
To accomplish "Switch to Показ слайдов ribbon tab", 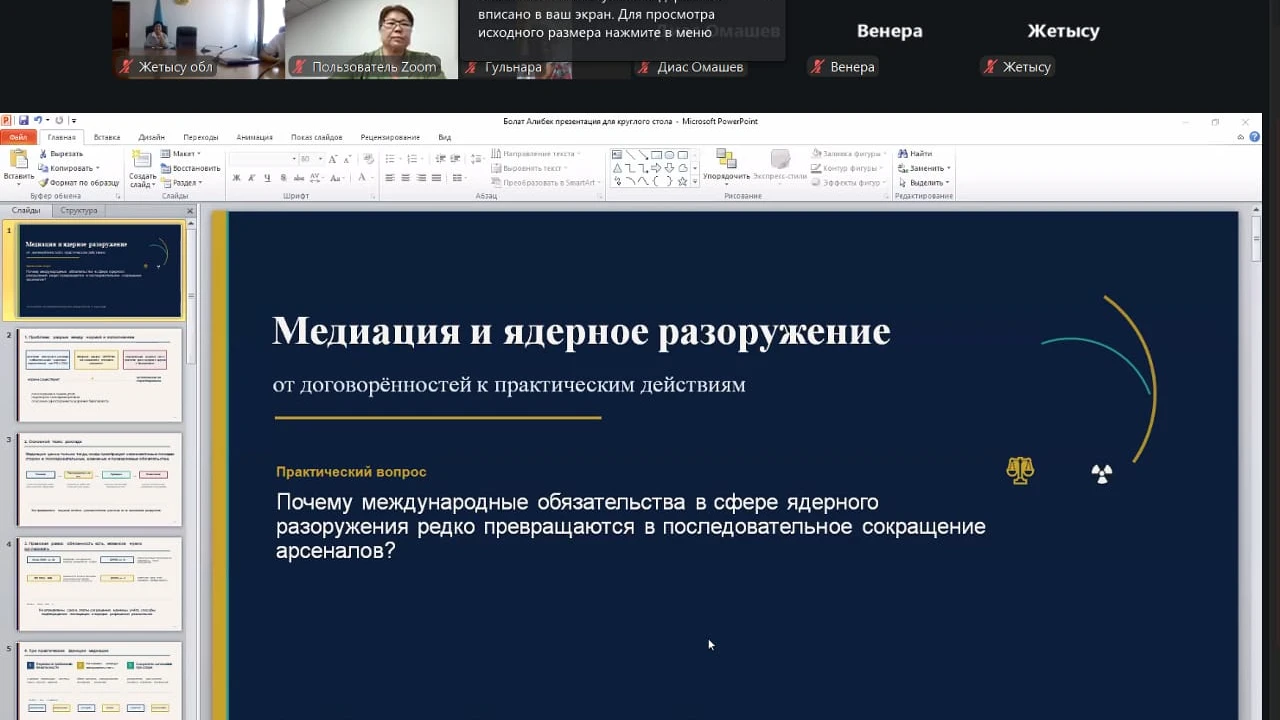I will click(316, 137).
